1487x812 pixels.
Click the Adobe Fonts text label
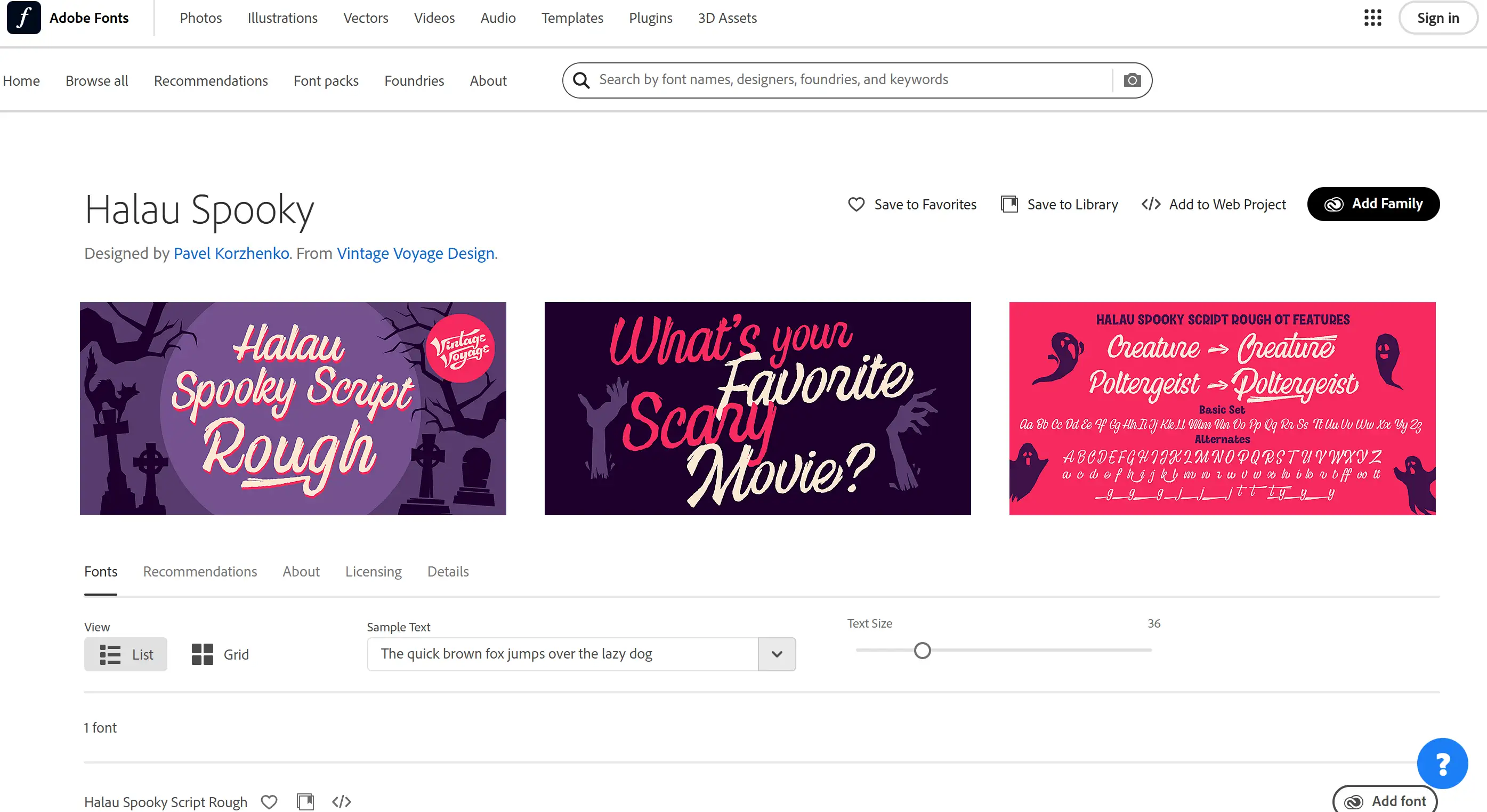(x=89, y=18)
